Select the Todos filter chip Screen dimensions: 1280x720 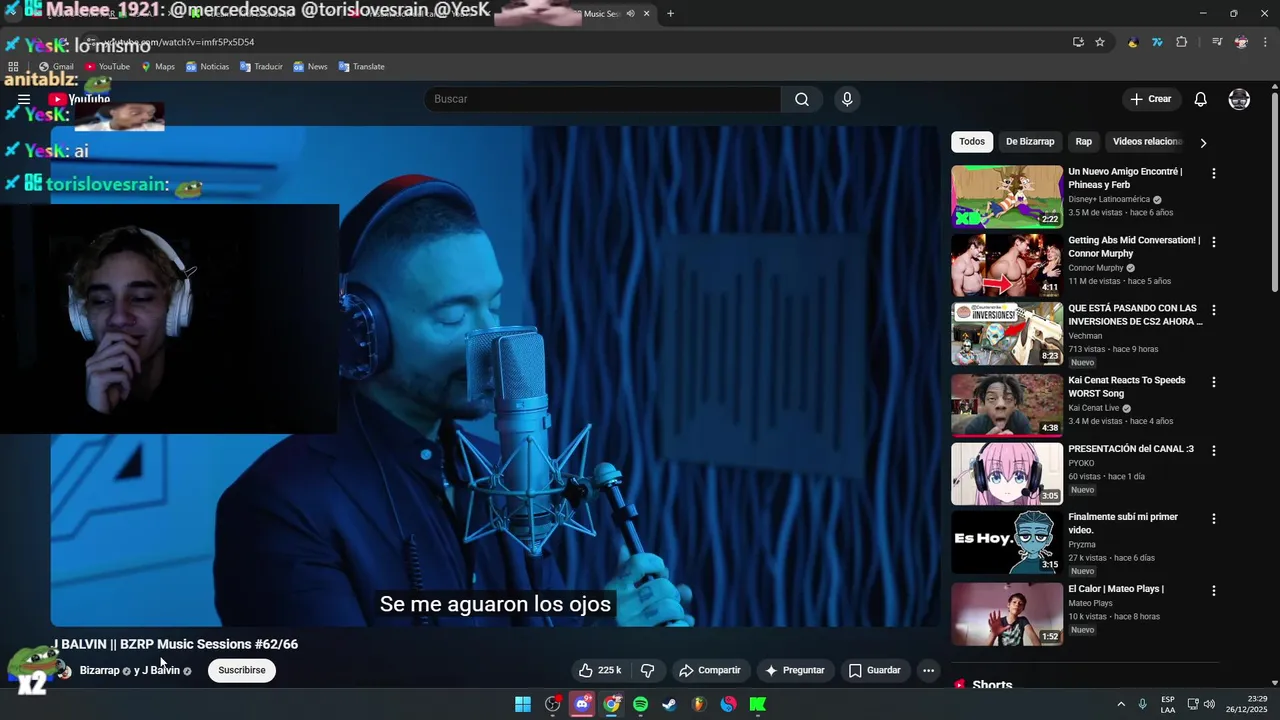972,141
